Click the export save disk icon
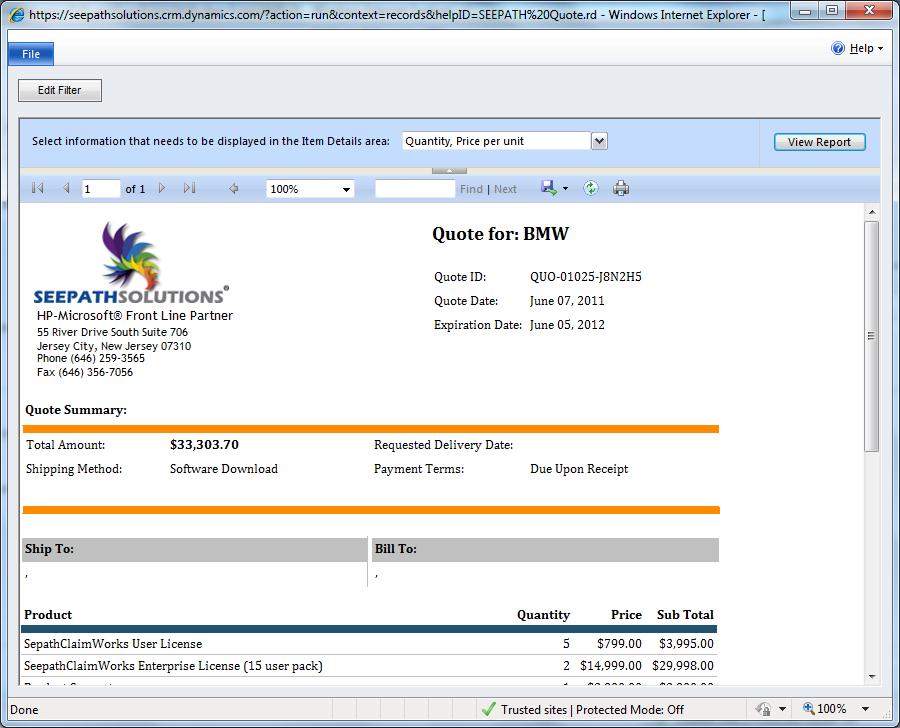 click(548, 188)
